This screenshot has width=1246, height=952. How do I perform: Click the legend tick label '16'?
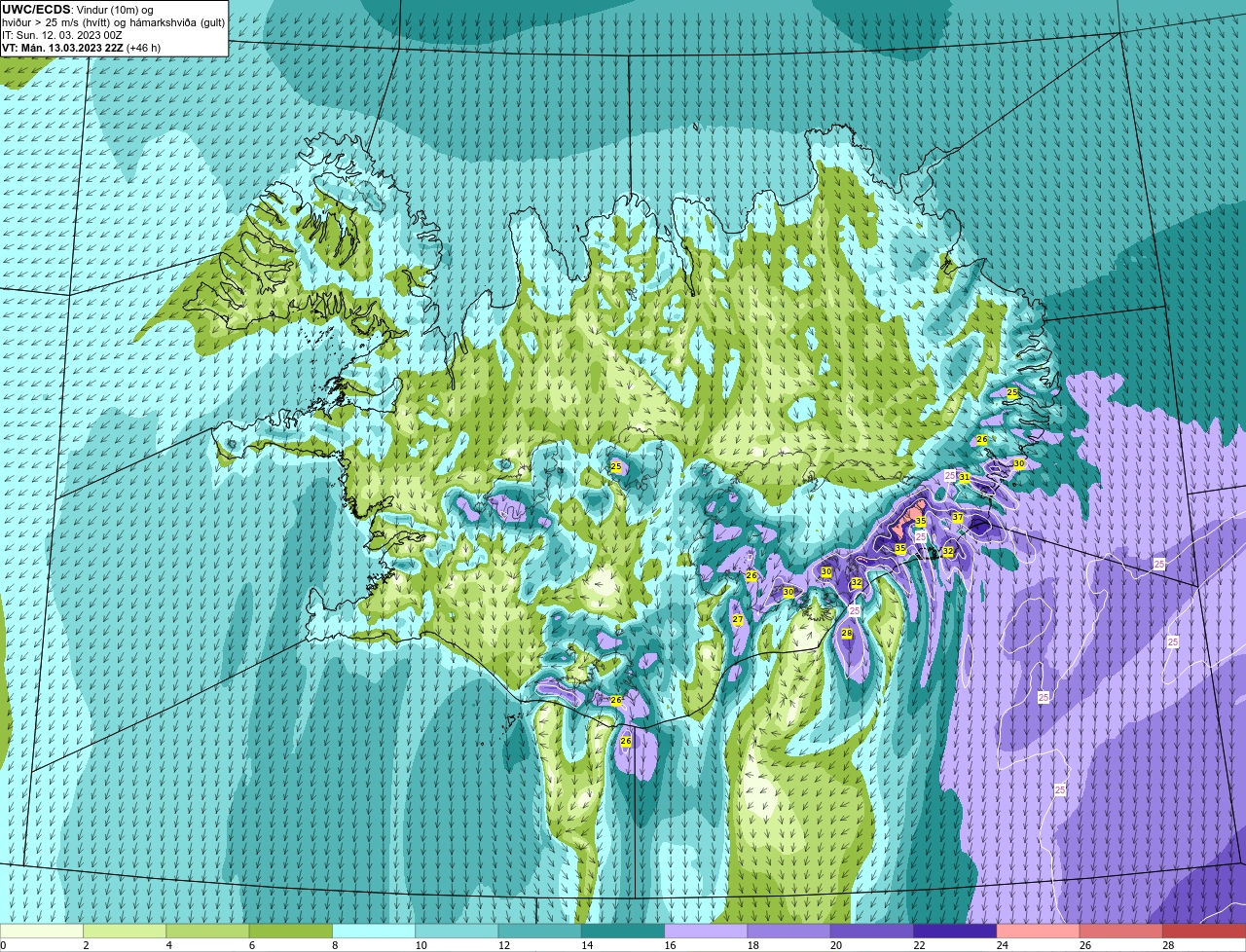(x=670, y=945)
